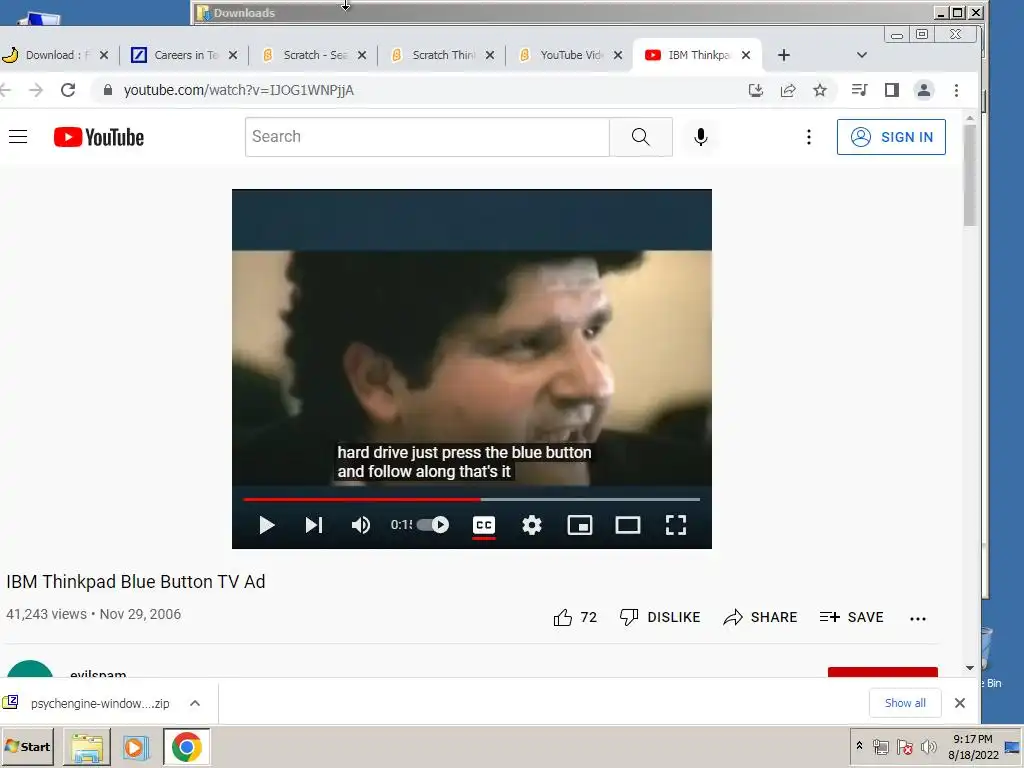Open the Windows Start menu

pos(27,746)
